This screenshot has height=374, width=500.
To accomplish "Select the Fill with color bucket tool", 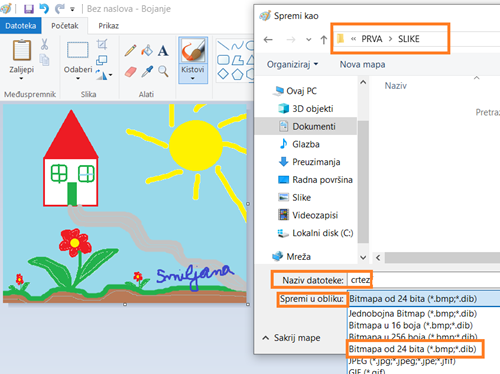I will click(x=147, y=51).
